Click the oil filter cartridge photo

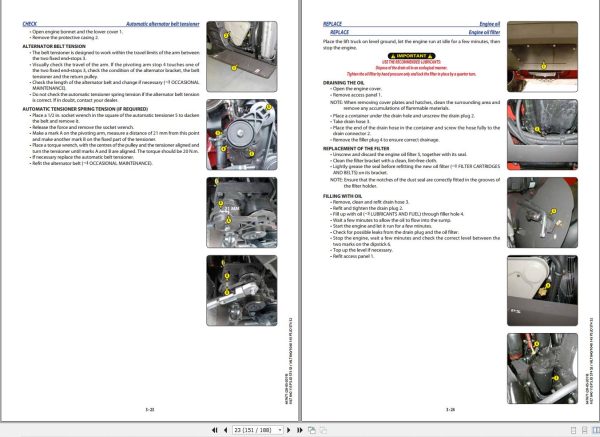coord(542,369)
